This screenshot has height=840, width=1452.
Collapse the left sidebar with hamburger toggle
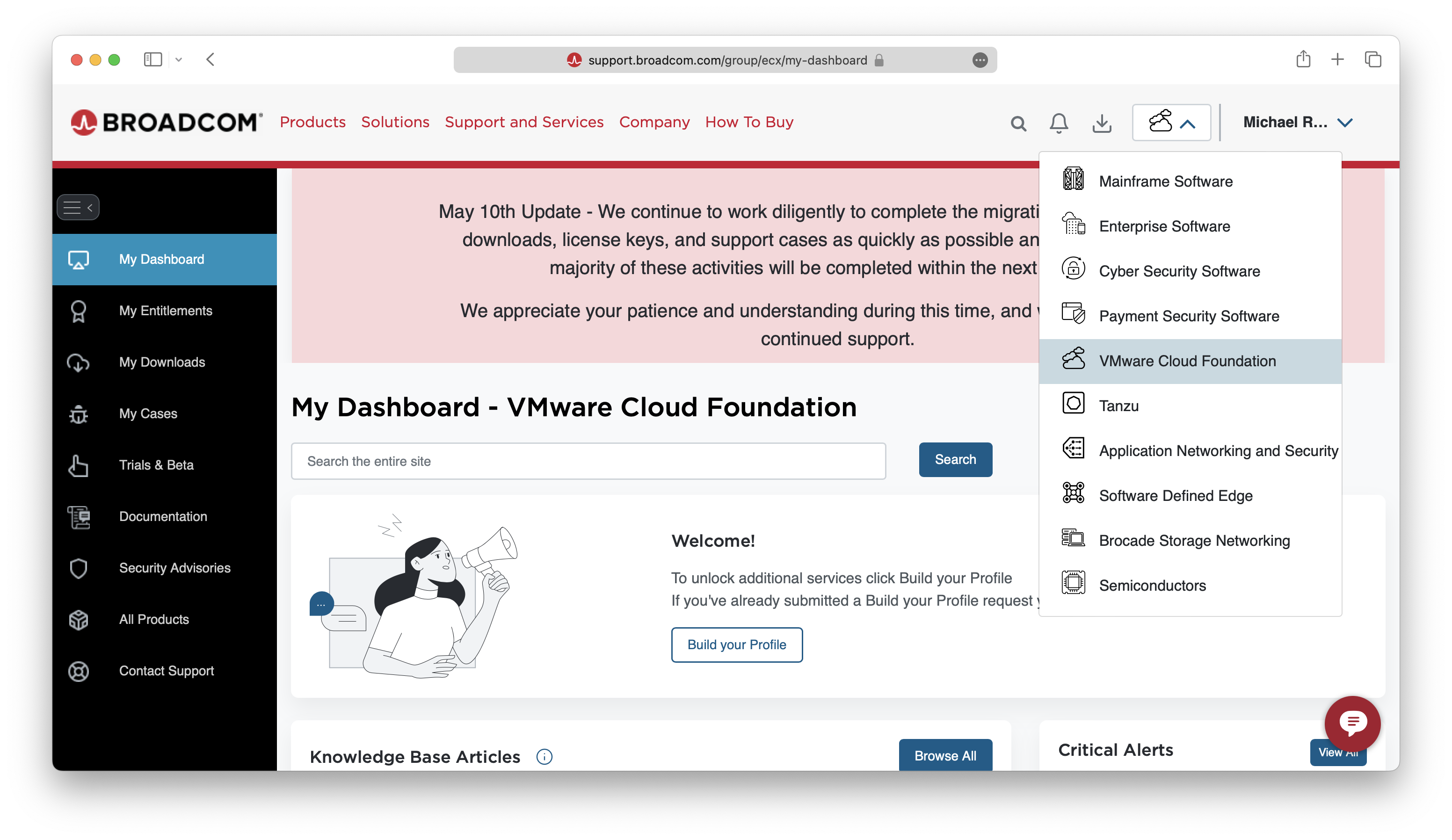coord(79,207)
